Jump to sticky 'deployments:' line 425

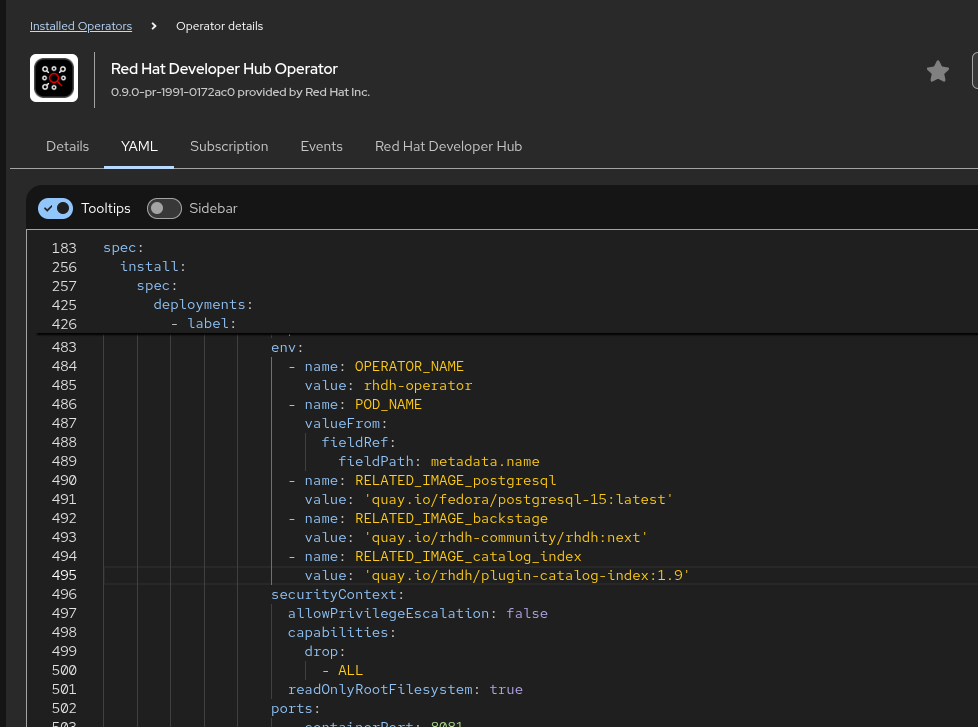tap(202, 305)
